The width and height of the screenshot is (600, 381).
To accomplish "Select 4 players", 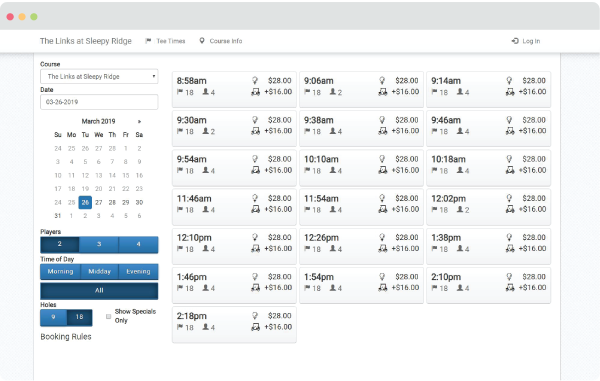I will 139,244.
